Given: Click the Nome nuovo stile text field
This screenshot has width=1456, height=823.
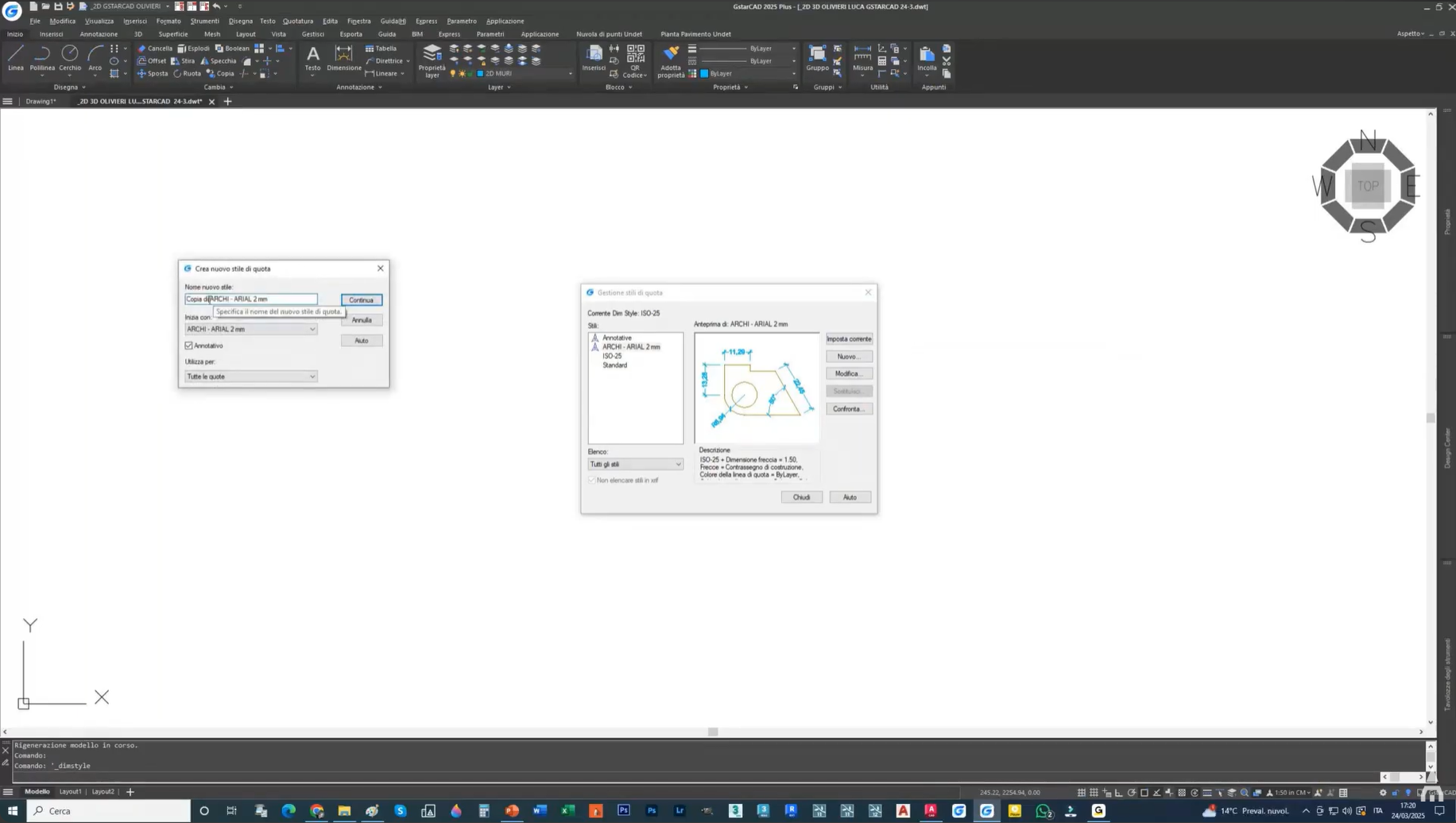Looking at the screenshot, I should (250, 299).
